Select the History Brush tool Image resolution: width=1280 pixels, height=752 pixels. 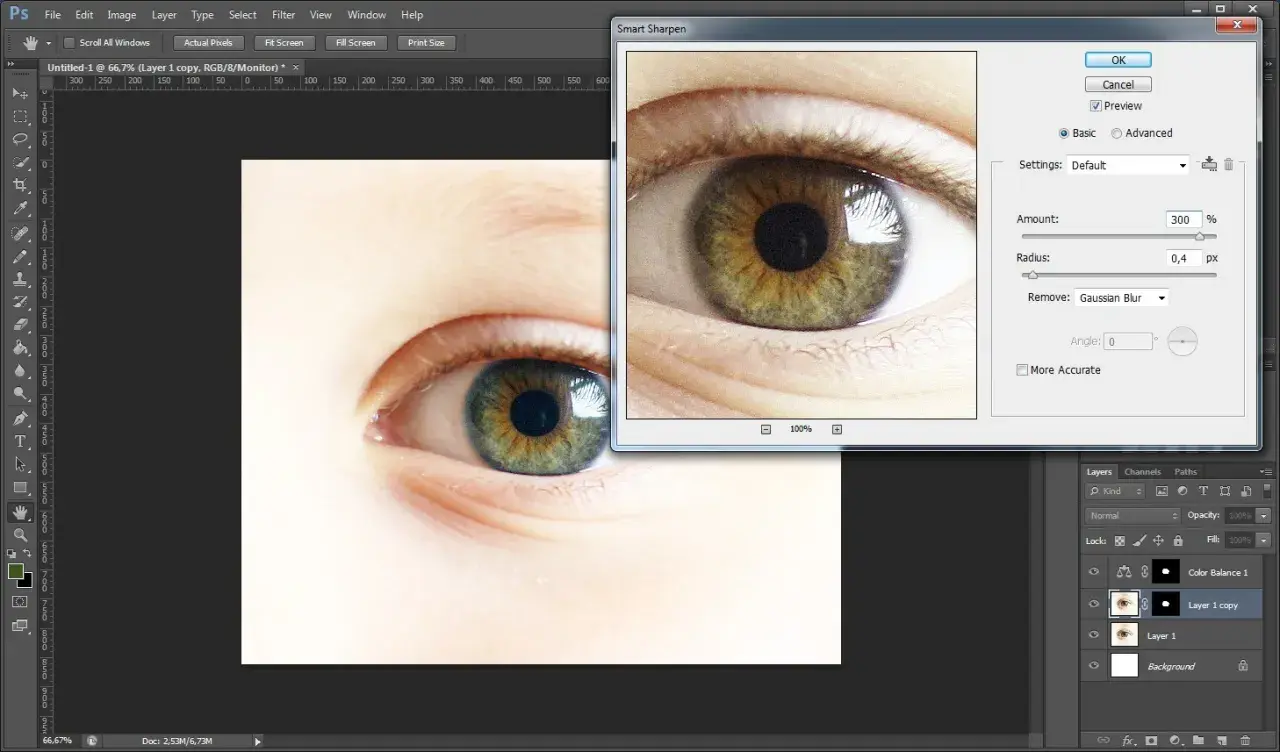click(x=20, y=302)
